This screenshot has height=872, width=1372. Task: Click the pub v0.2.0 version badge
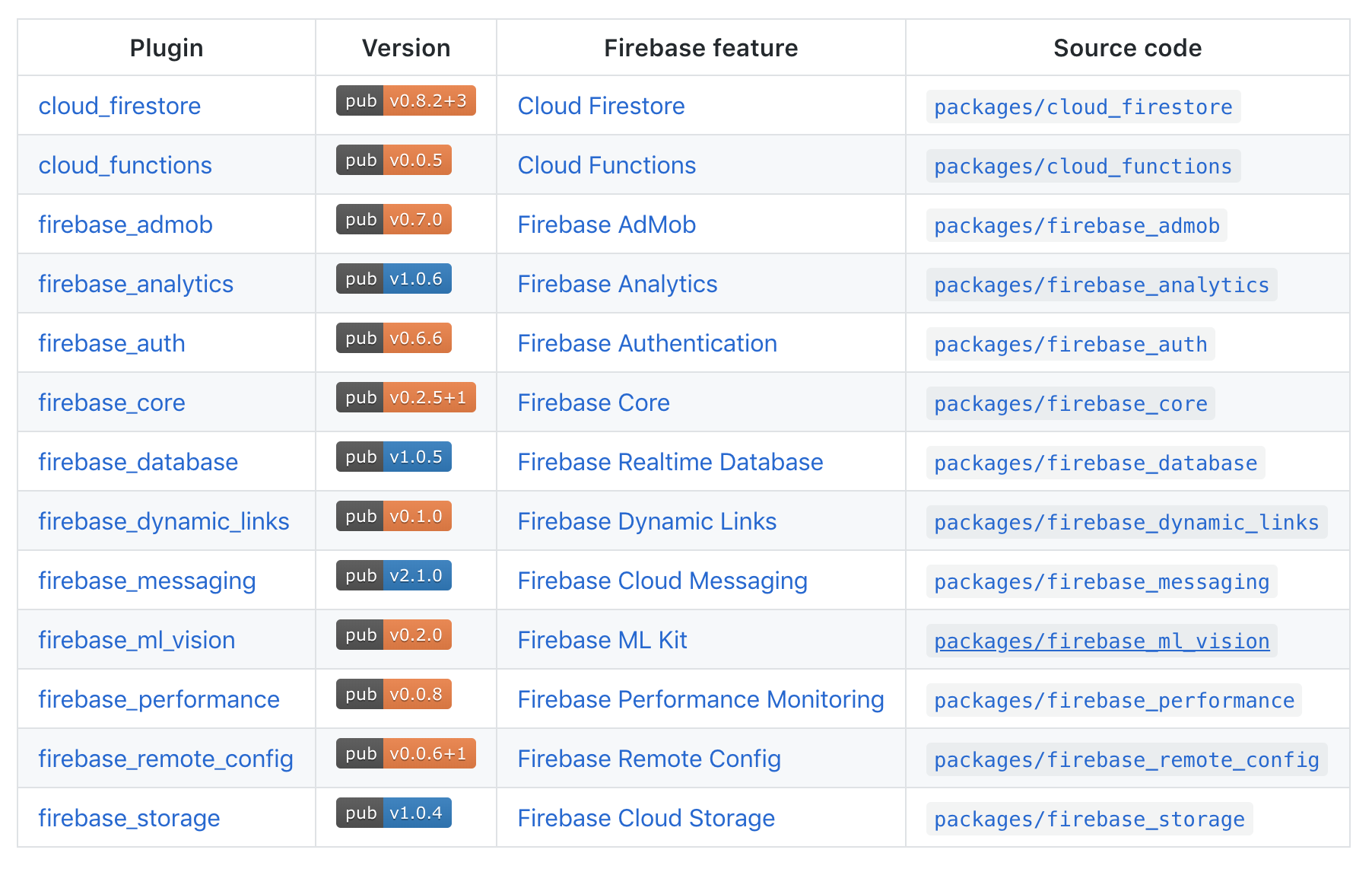394,635
